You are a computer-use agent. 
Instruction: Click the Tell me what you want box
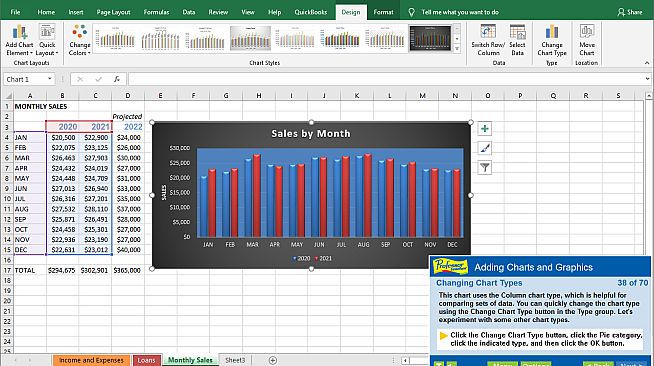pyautogui.click(x=460, y=12)
